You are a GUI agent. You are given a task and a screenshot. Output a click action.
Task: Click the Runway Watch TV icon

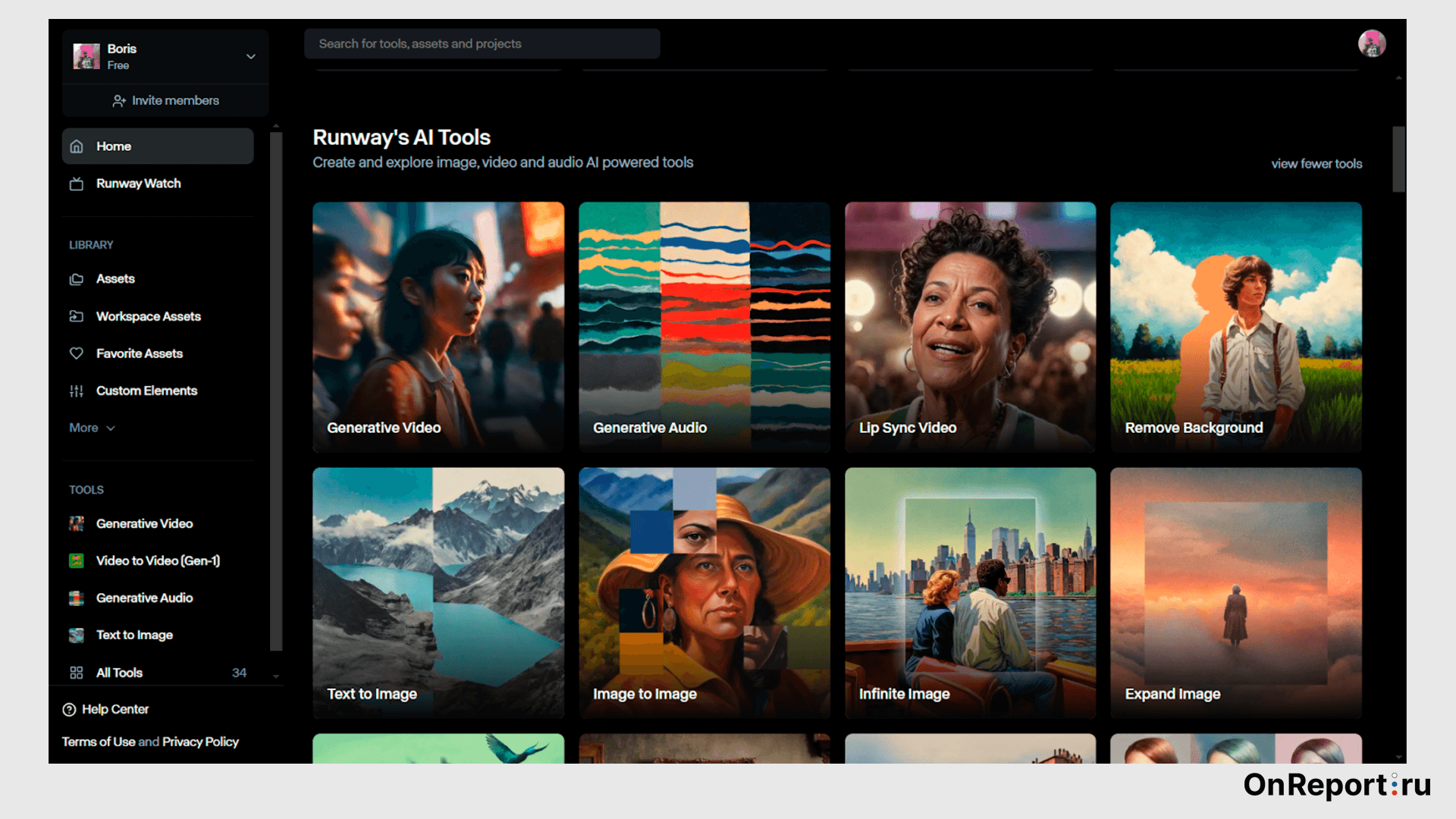click(77, 184)
